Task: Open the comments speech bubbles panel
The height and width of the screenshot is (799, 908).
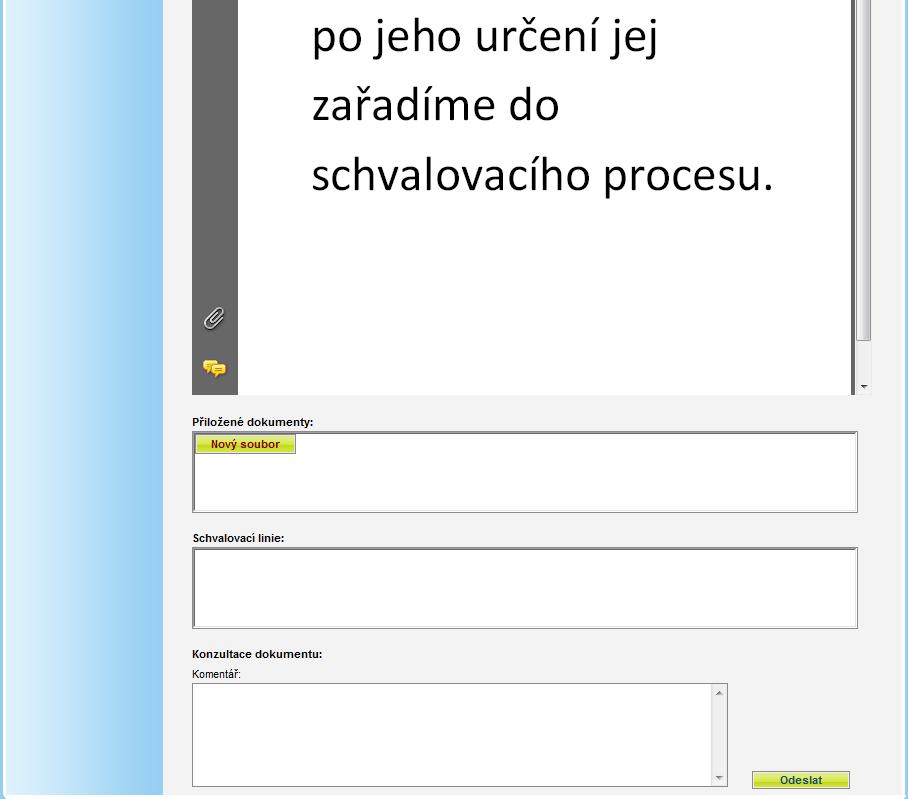Action: pyautogui.click(x=214, y=368)
